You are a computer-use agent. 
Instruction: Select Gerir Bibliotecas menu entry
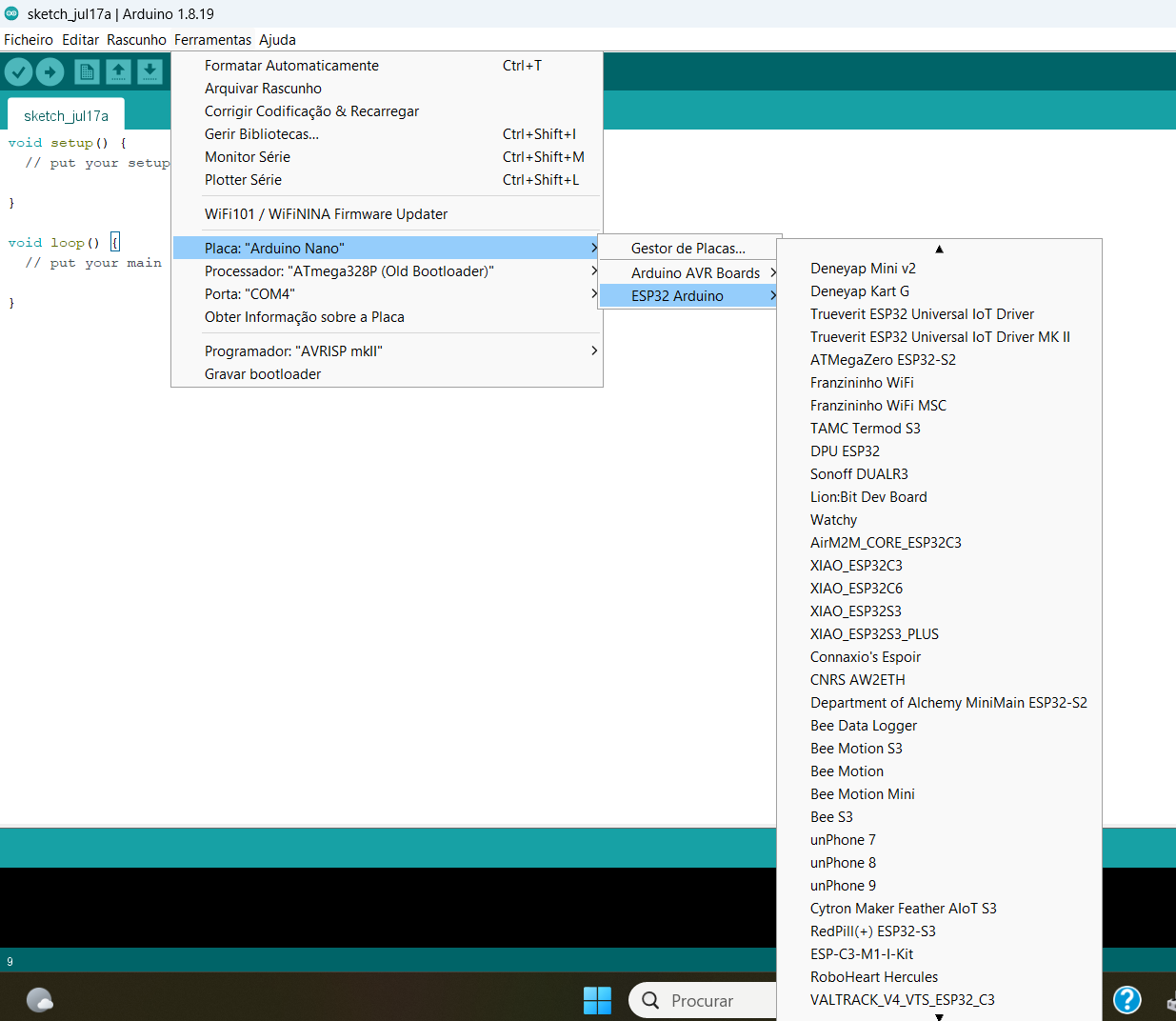coord(262,134)
